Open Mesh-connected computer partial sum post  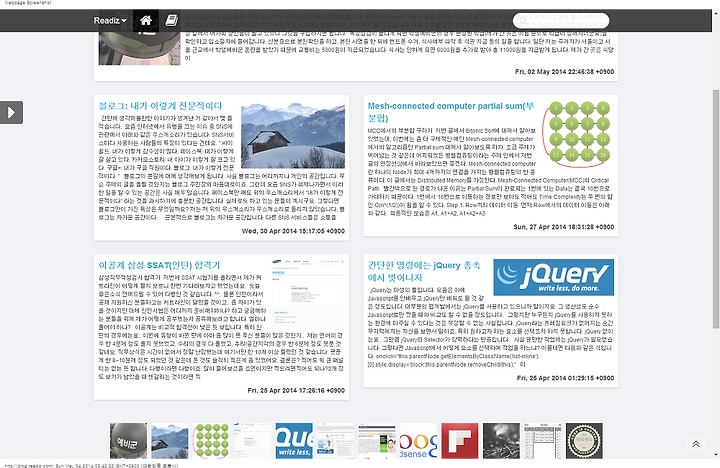(451, 112)
